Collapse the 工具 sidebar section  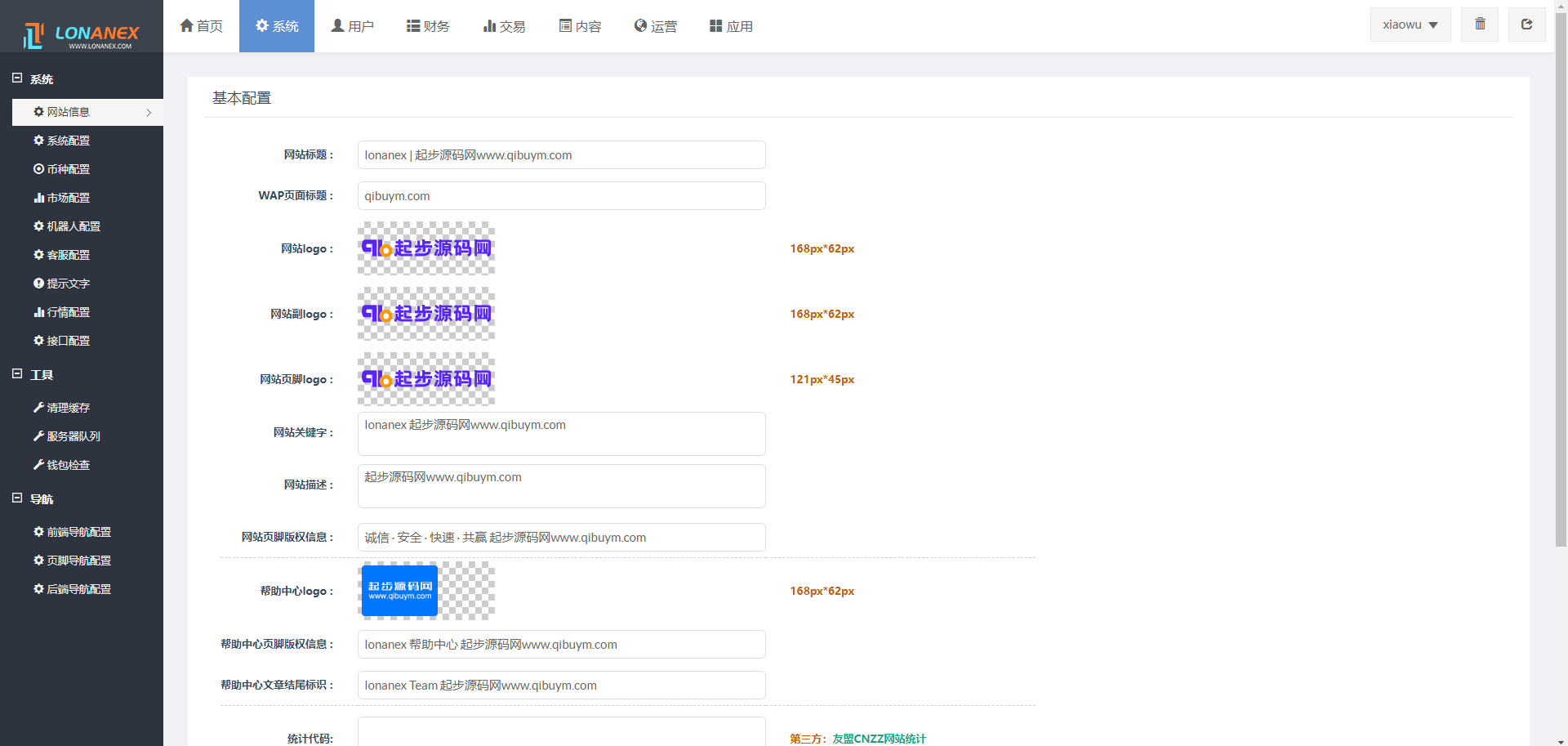point(17,374)
